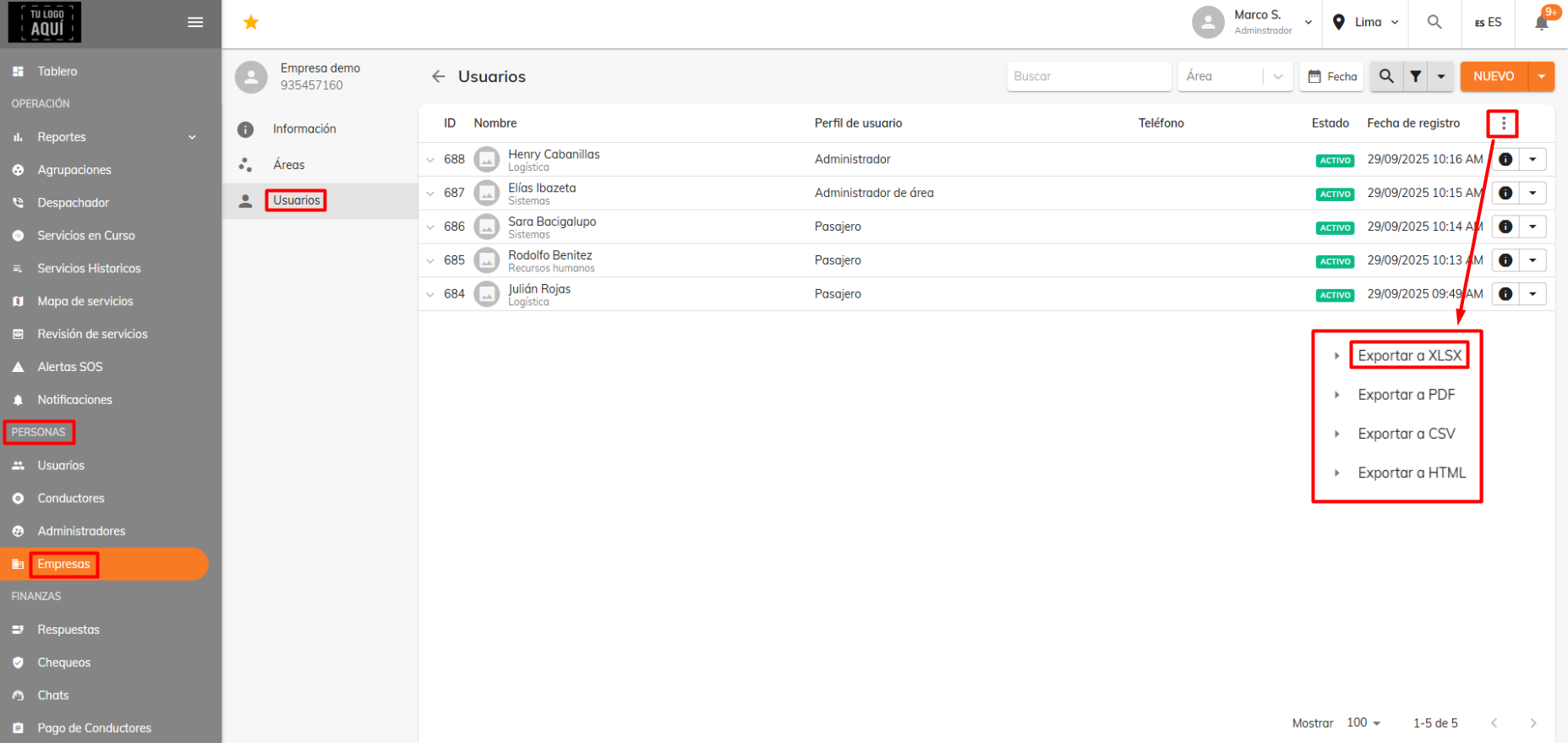
Task: Open Información tab of company
Action: (304, 128)
